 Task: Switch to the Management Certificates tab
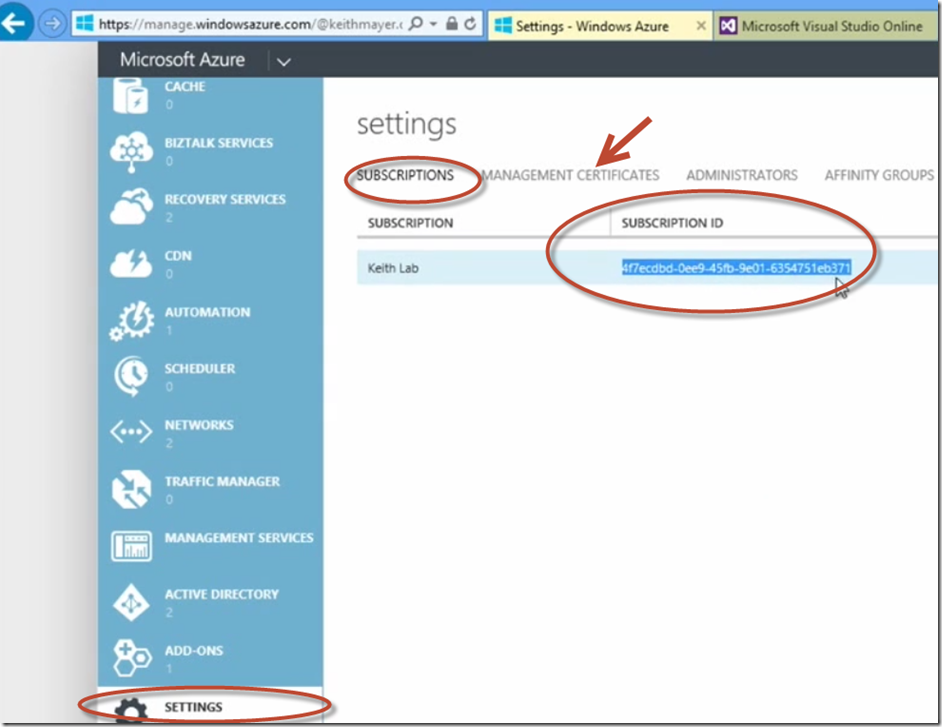[571, 175]
